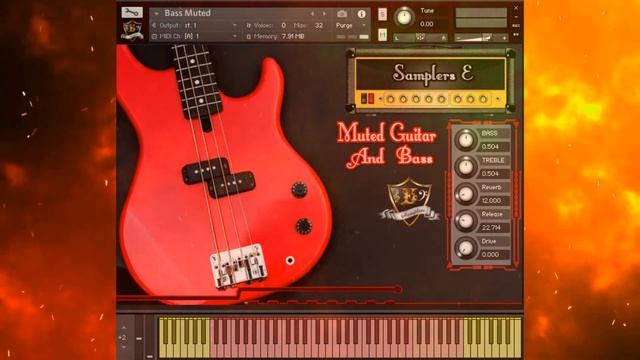Image resolution: width=640 pixels, height=360 pixels.
Task: Open the AUX sends button
Action: click(x=516, y=26)
